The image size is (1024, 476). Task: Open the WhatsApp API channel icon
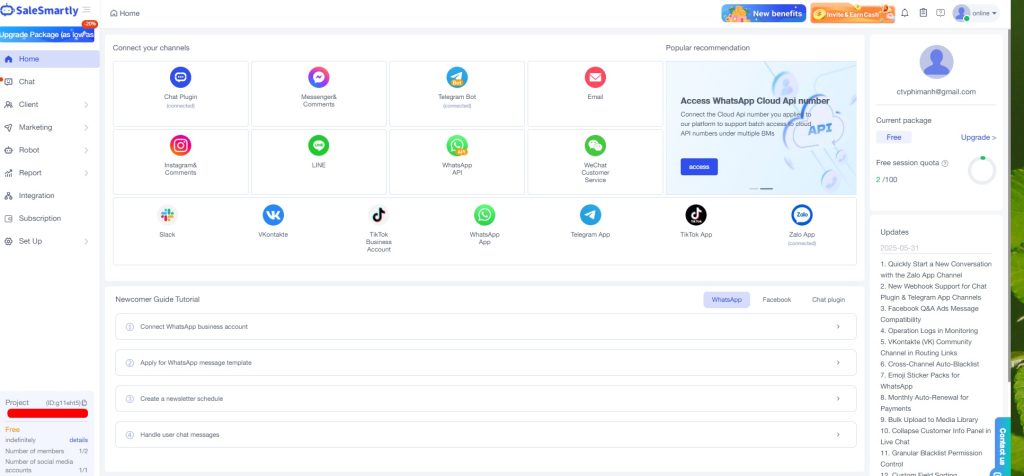[457, 145]
